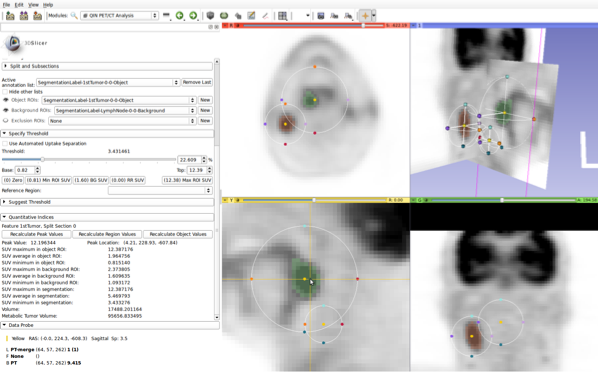Viewport: 598px width, 380px height.
Task: Click the Threshold slider handle
Action: coord(42,159)
